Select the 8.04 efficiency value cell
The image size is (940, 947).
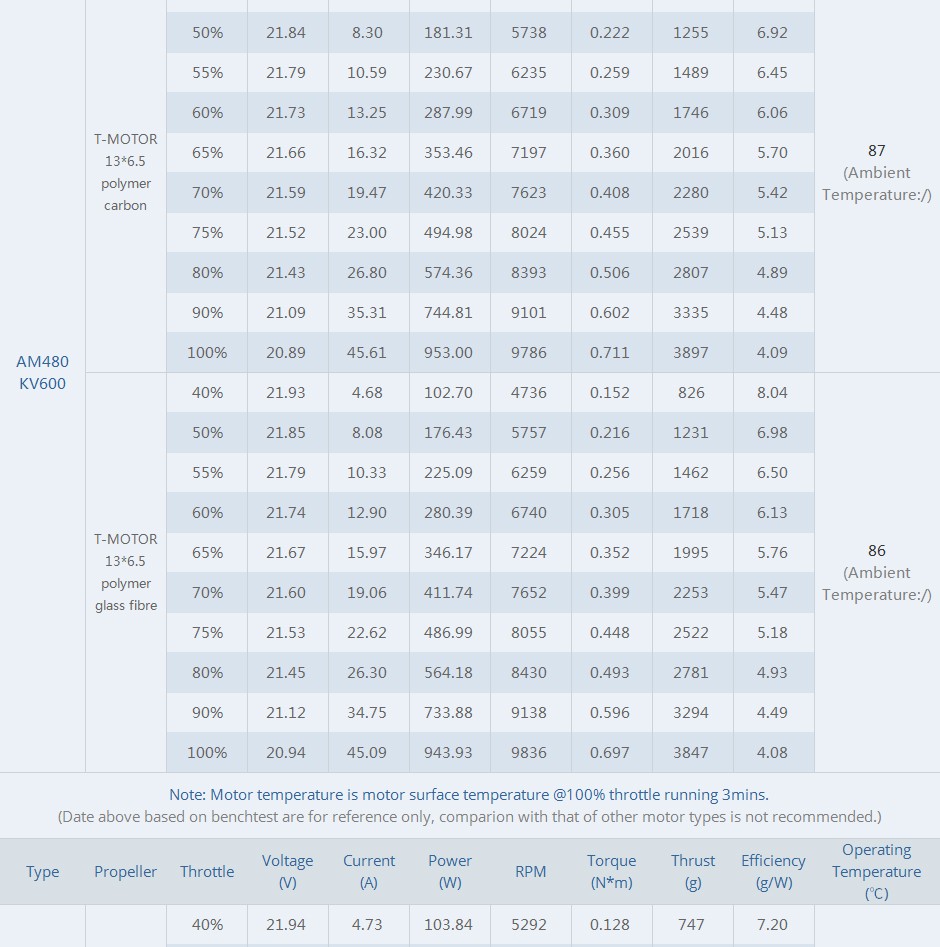pyautogui.click(x=773, y=392)
